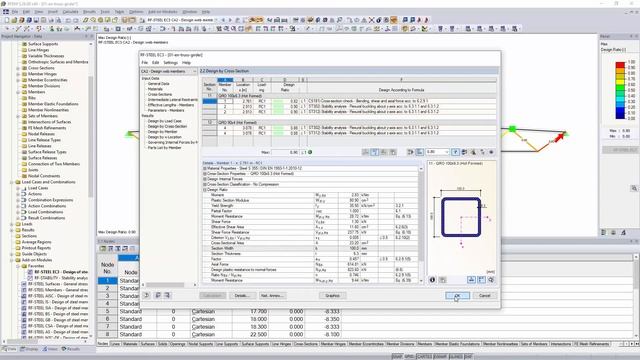640x360 pixels.
Task: Click the cross-section info icon below the preview
Action: pyautogui.click(x=432, y=280)
